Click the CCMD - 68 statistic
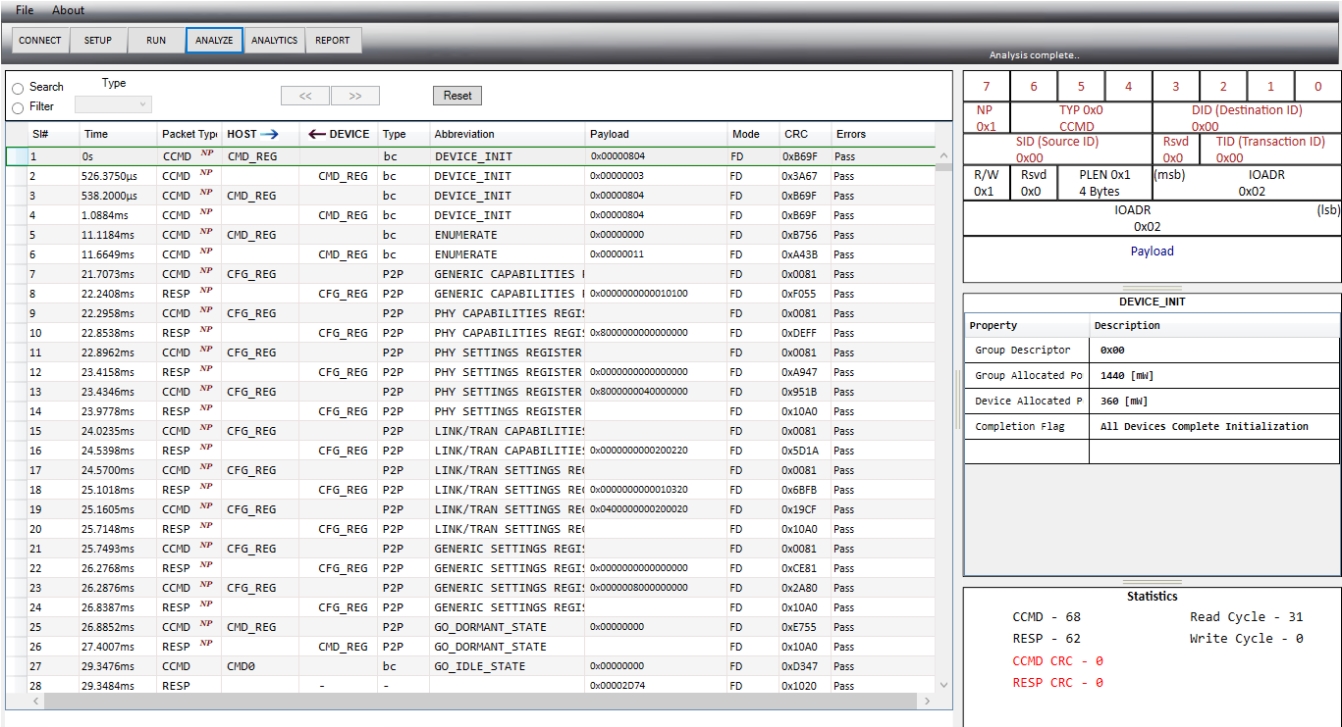The width and height of the screenshot is (1342, 727). (x=1047, y=618)
